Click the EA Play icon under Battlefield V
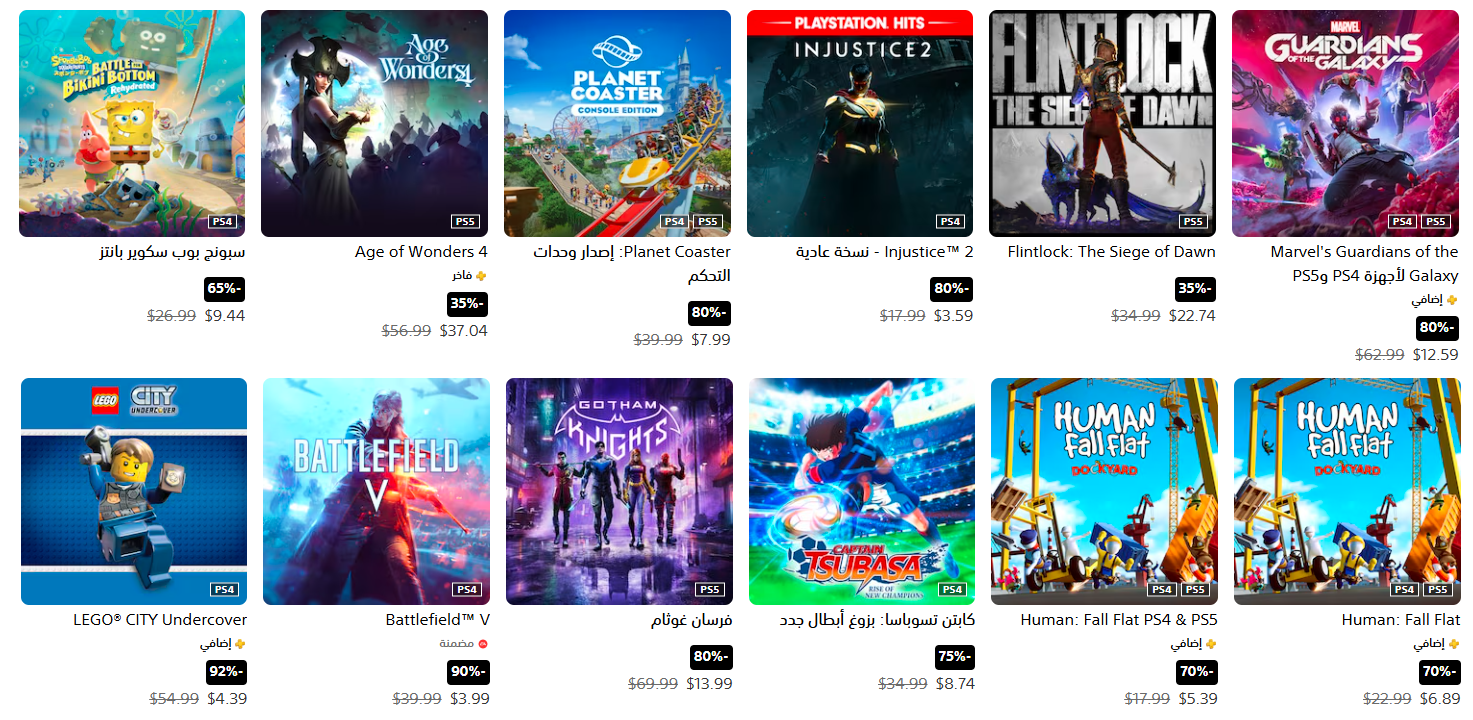Image resolution: width=1473 pixels, height=720 pixels. tap(483, 644)
